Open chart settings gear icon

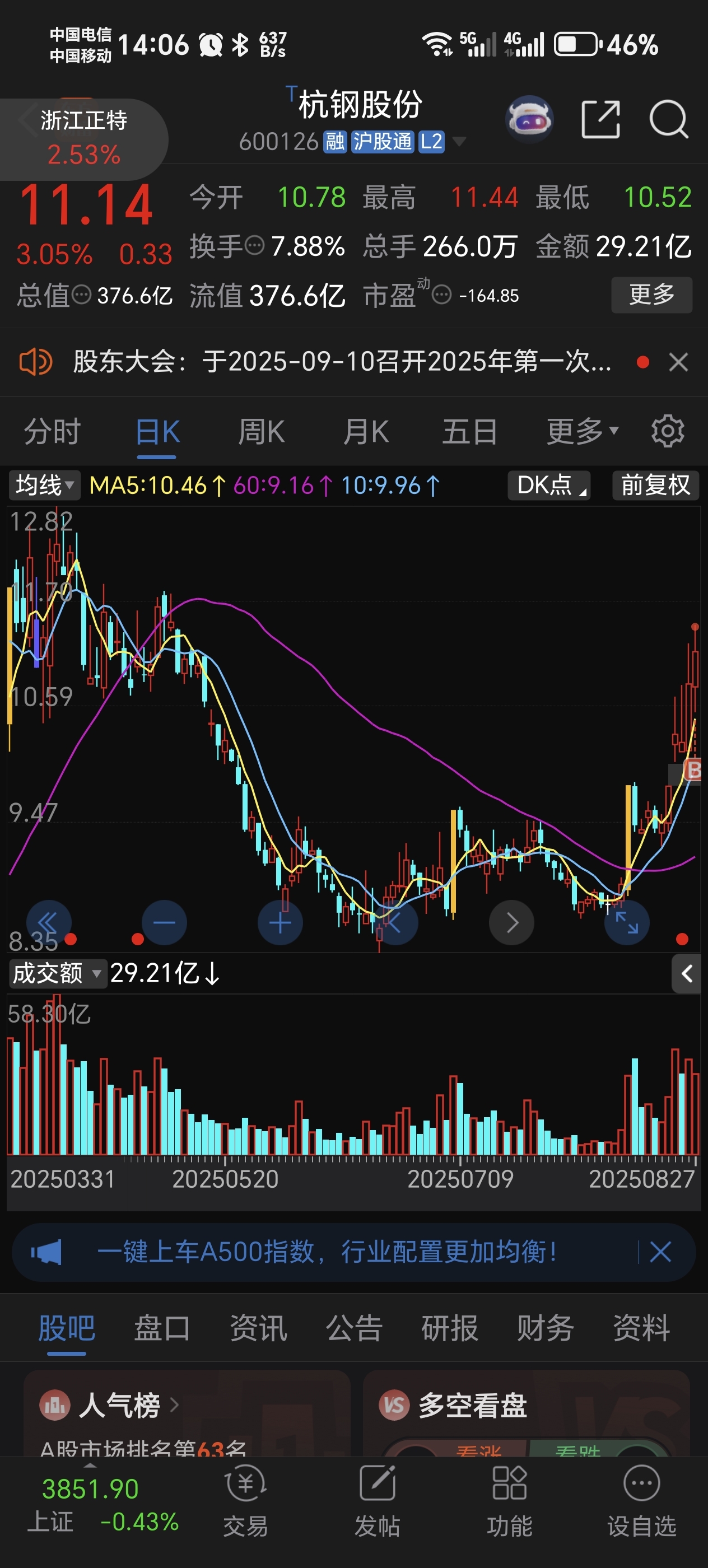pyautogui.click(x=668, y=432)
